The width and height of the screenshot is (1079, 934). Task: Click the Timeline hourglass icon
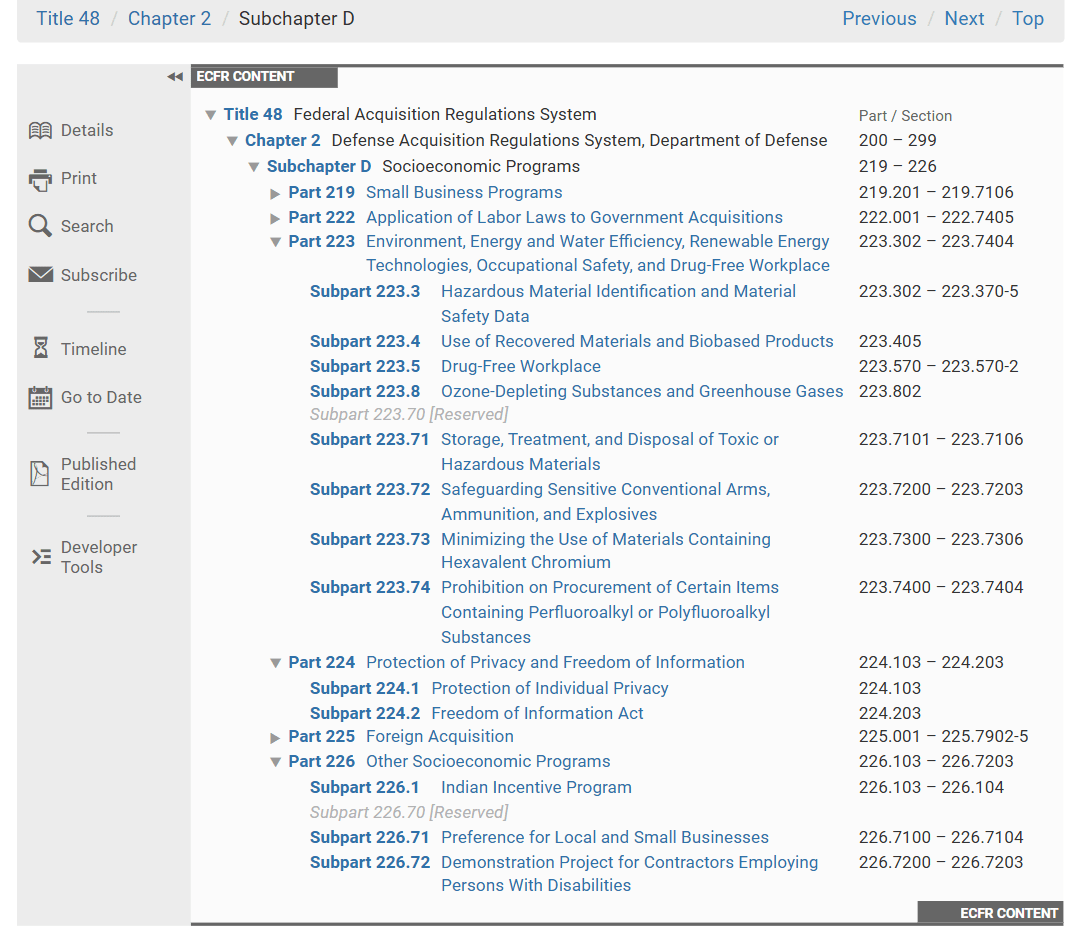(x=41, y=348)
